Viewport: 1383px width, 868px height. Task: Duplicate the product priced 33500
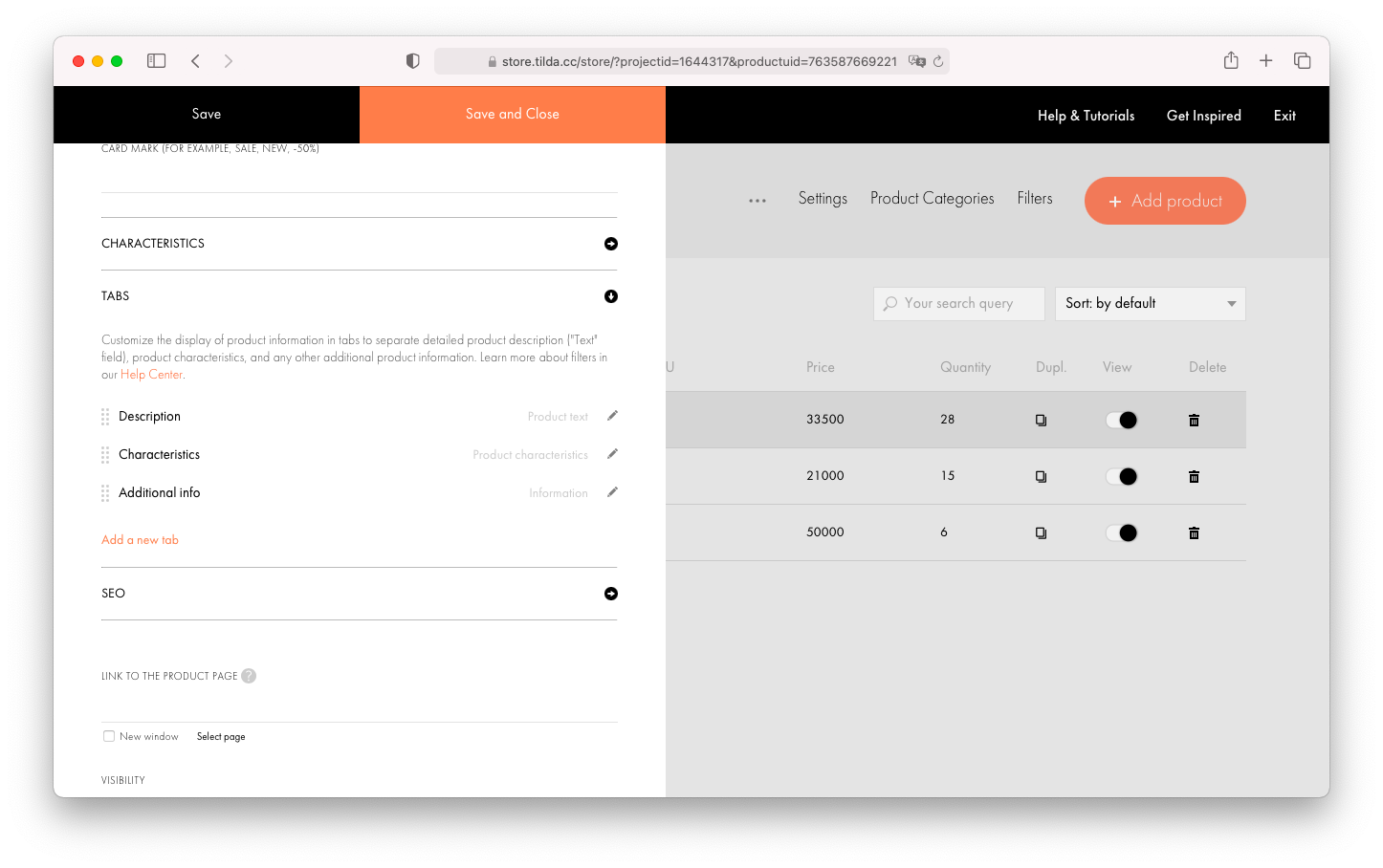(1041, 419)
